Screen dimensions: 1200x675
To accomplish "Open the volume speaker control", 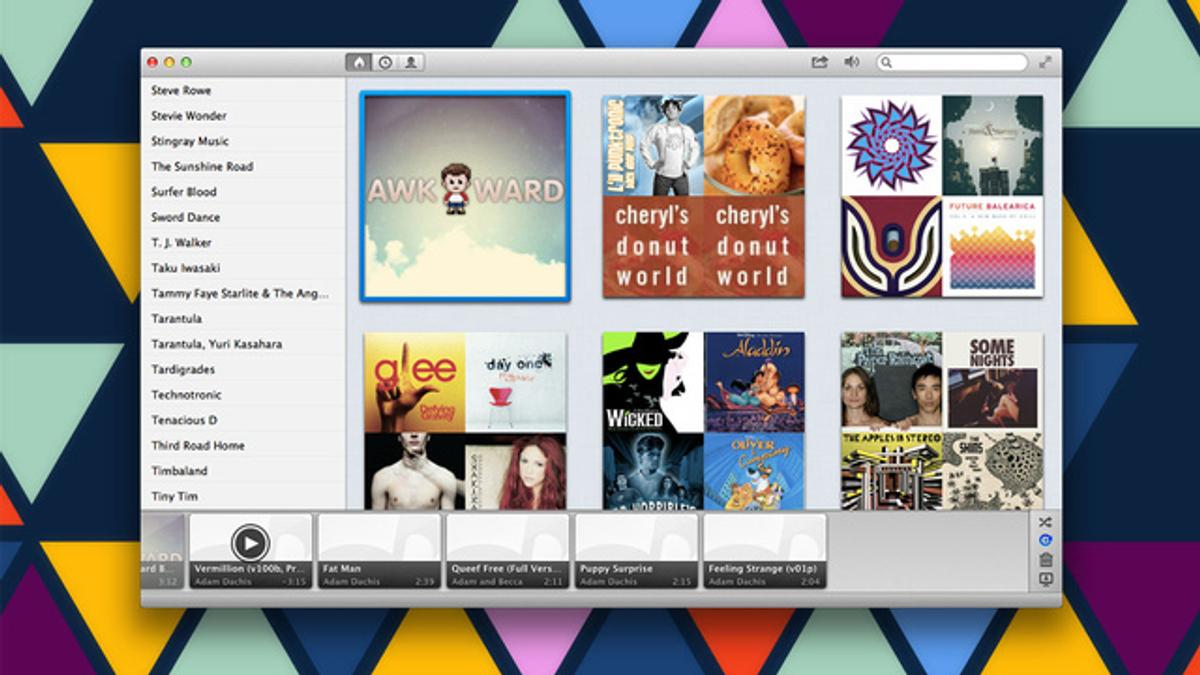I will coord(851,62).
